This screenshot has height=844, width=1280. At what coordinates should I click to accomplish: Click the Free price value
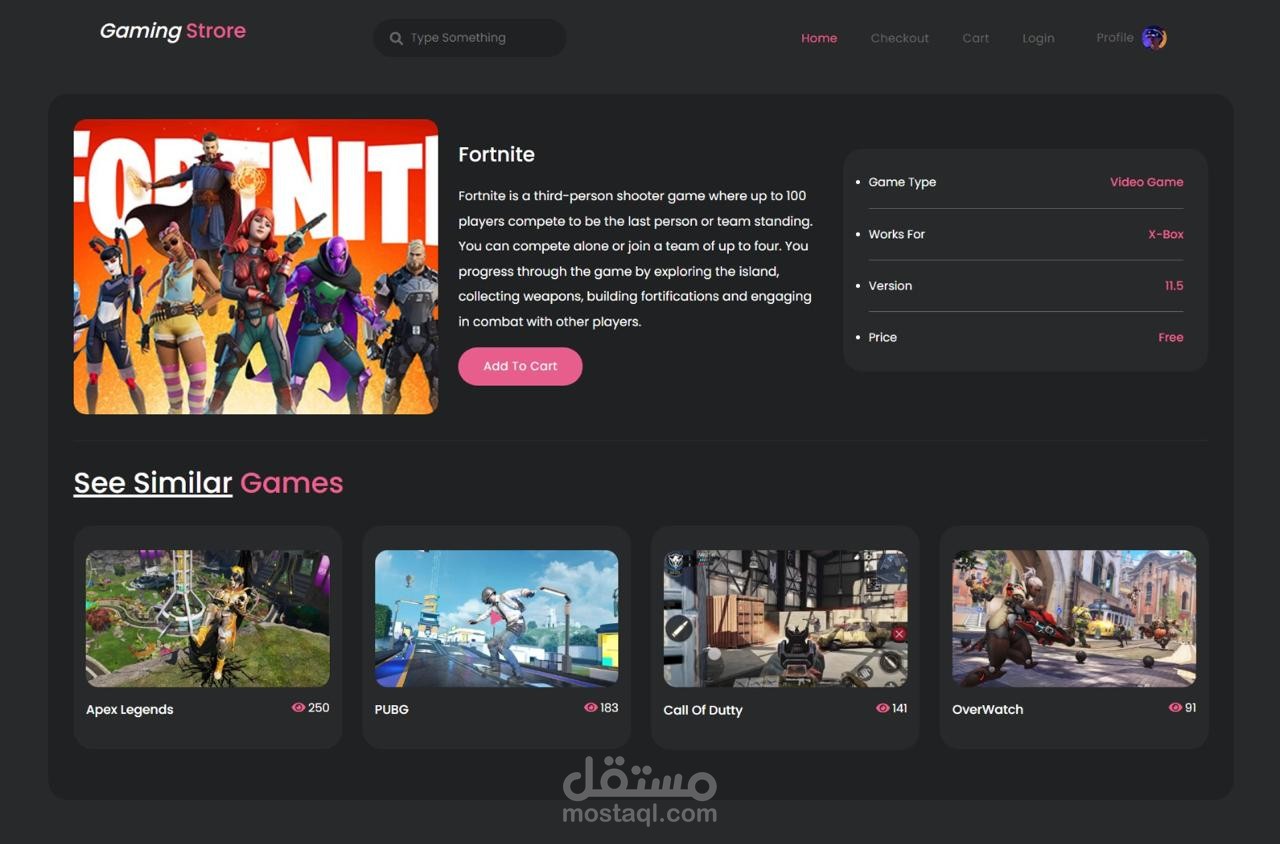(1171, 337)
